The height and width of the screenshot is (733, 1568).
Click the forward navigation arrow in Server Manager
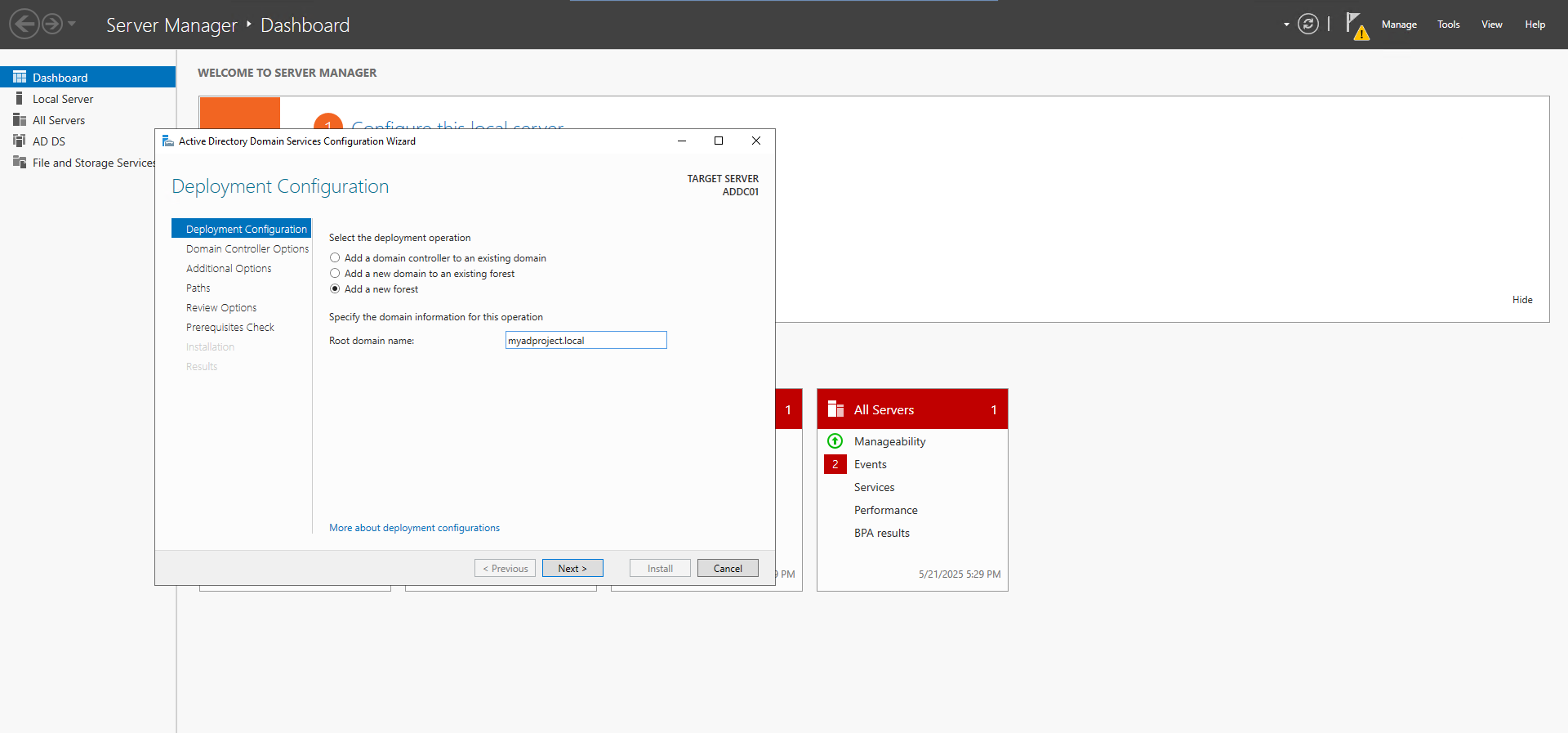point(52,24)
